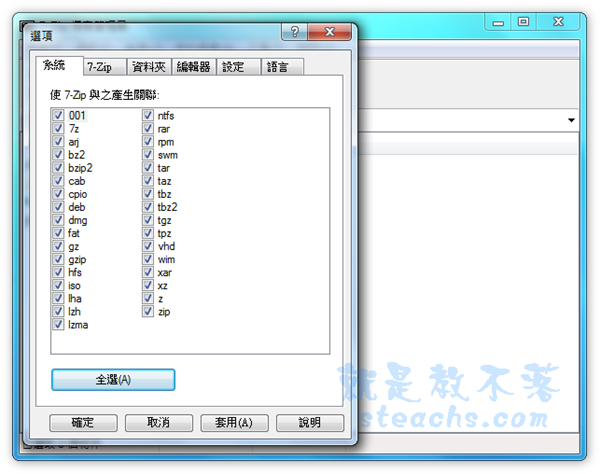Switch to the 系統 tab
The width and height of the screenshot is (600, 474).
(x=59, y=65)
